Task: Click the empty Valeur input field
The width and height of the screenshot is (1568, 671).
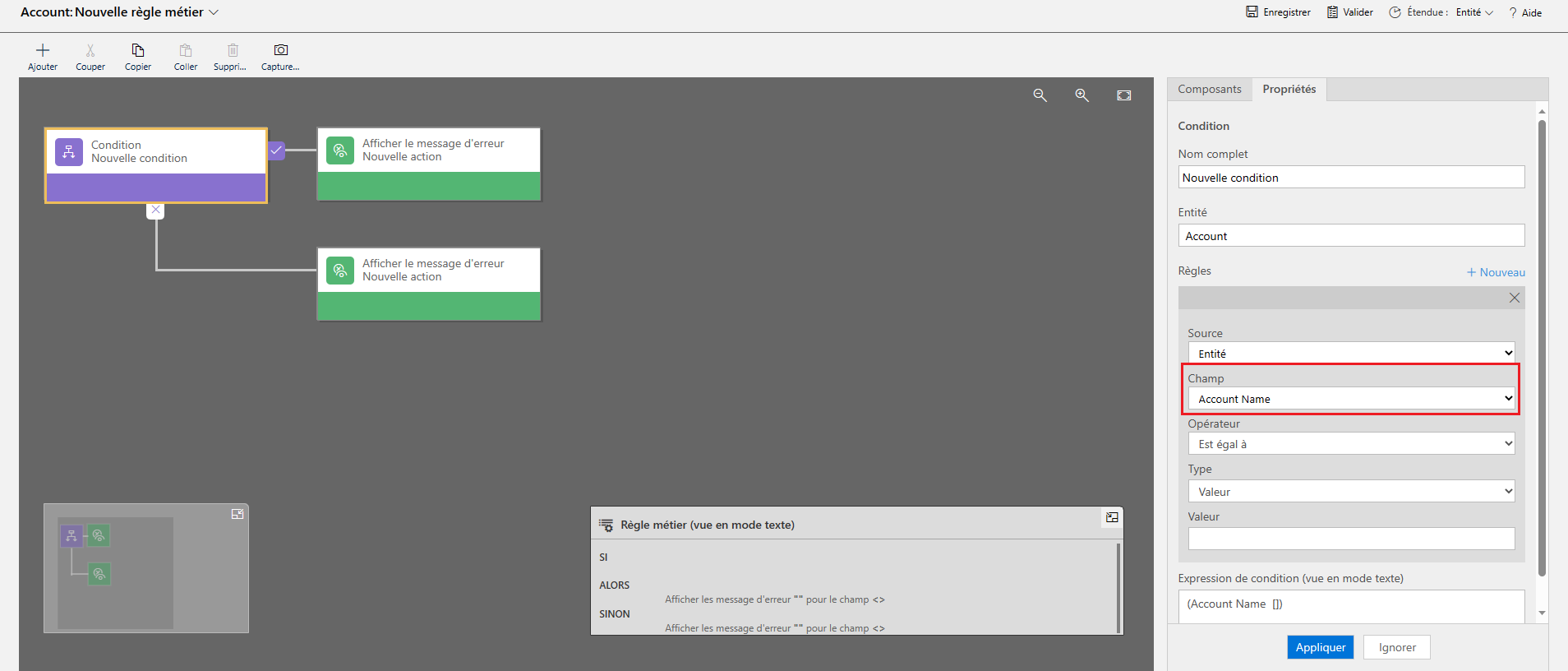Action: 1351,539
